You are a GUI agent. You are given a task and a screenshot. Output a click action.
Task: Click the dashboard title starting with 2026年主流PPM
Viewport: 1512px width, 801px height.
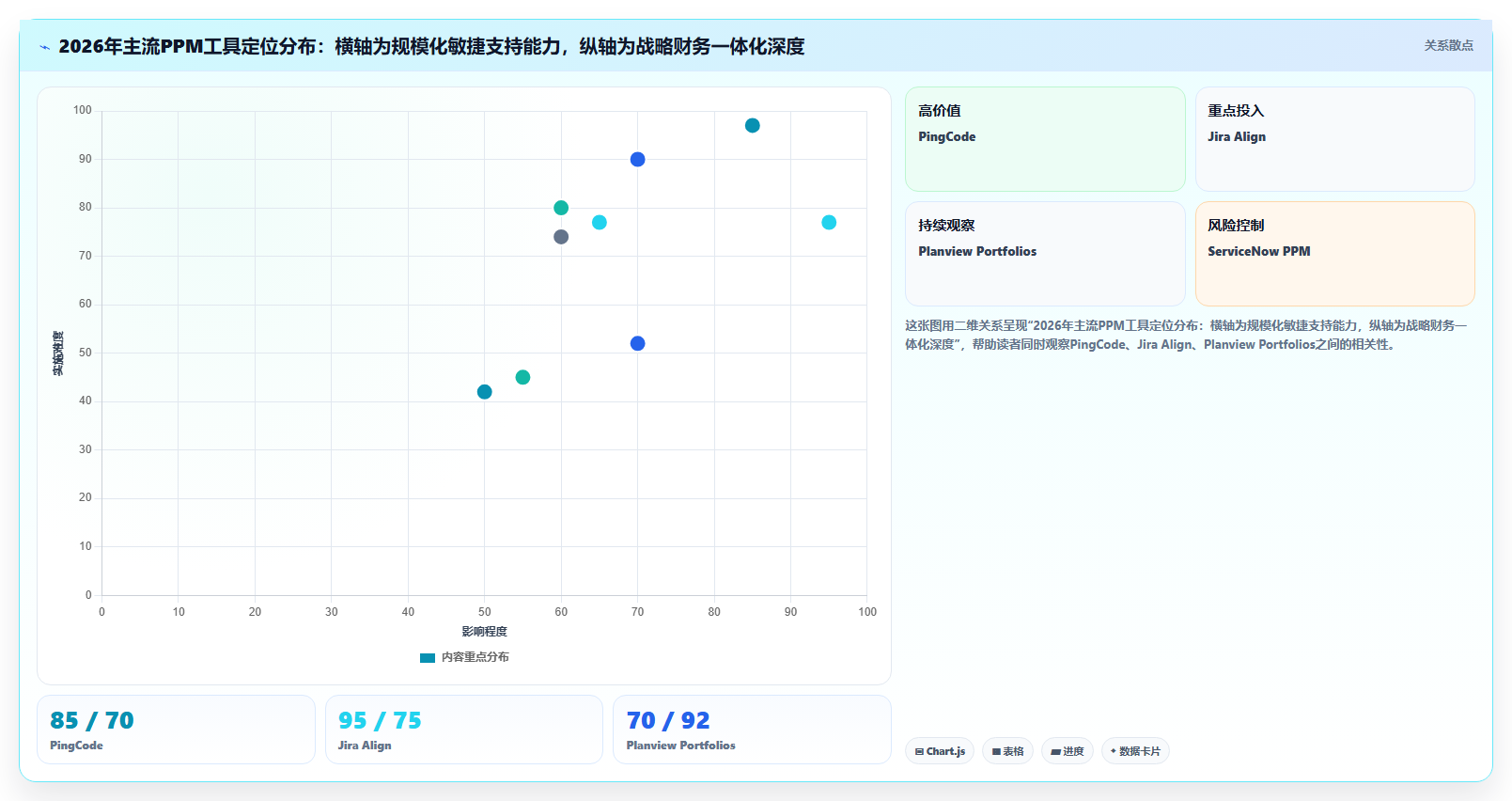click(431, 47)
